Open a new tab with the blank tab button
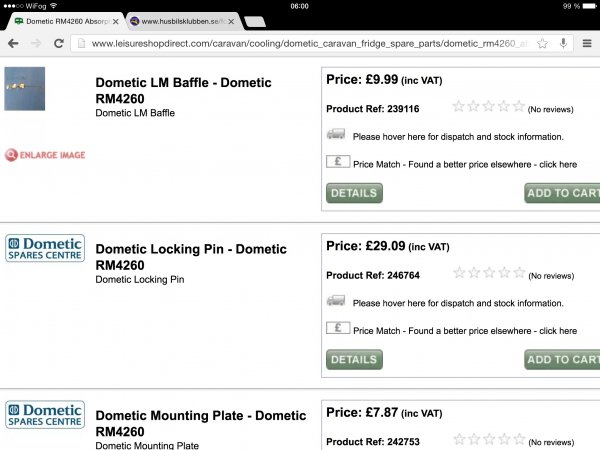Viewport: 600px width, 450px height. [254, 21]
